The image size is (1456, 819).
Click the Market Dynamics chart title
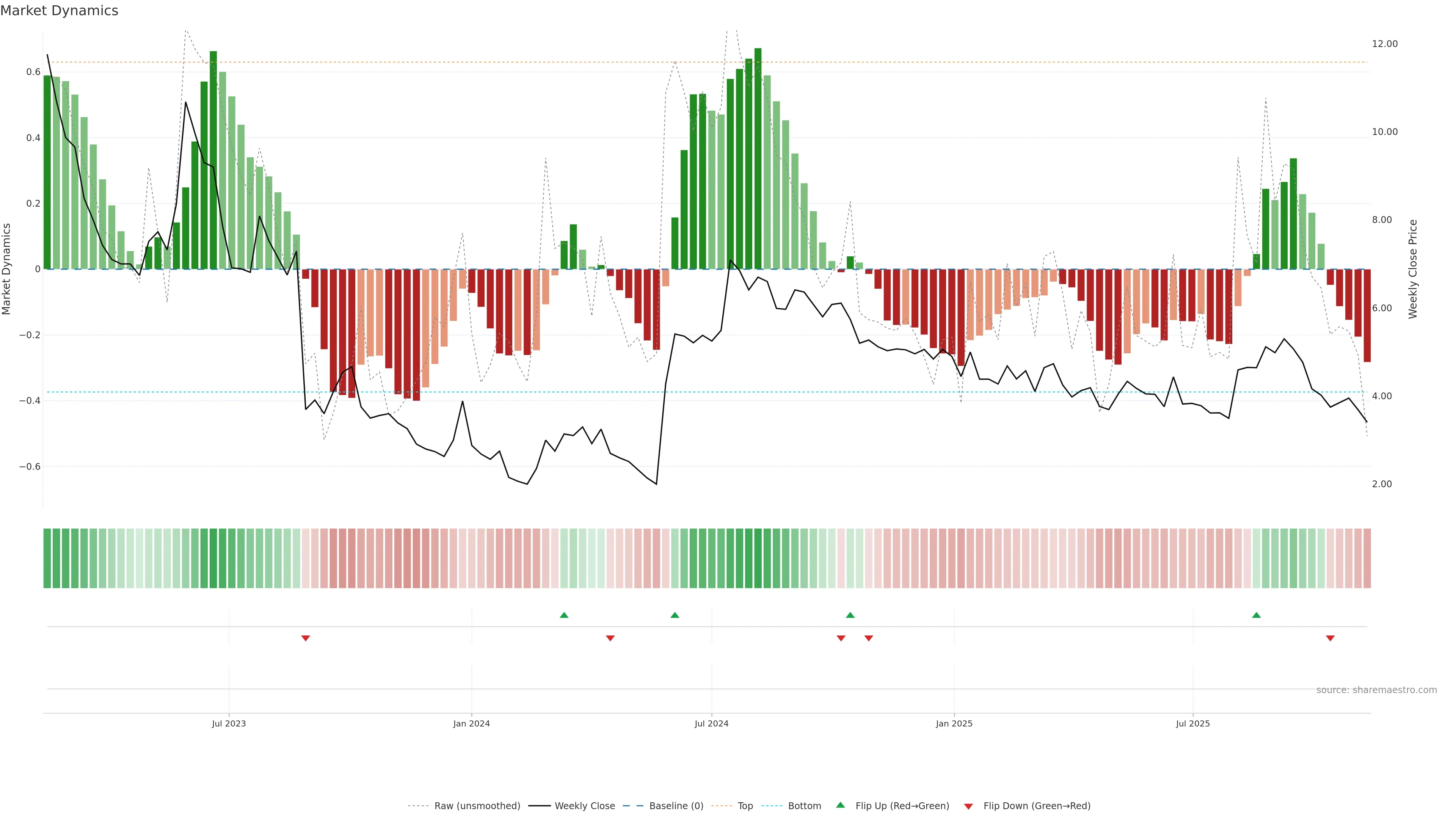(x=60, y=11)
